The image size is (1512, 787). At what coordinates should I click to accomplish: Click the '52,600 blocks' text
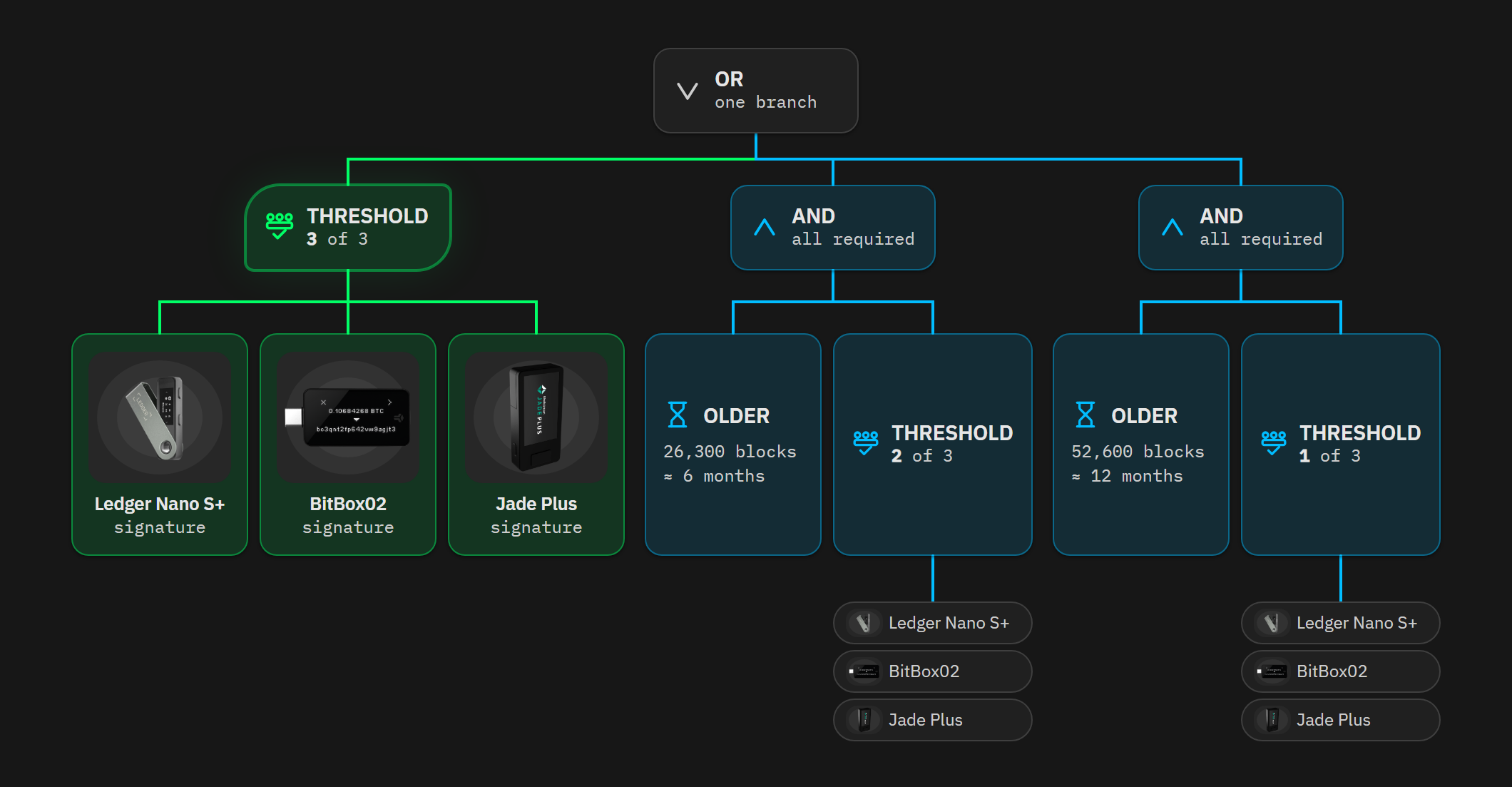click(1138, 452)
